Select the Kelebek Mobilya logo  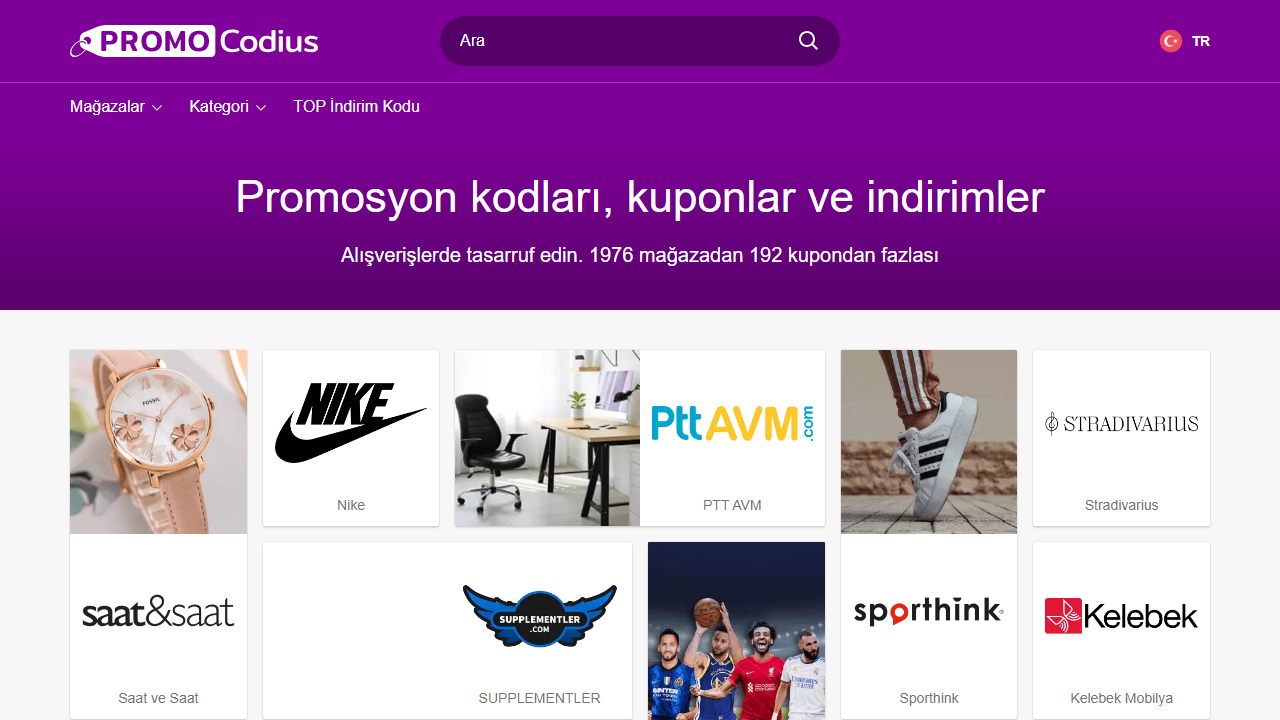point(1120,616)
